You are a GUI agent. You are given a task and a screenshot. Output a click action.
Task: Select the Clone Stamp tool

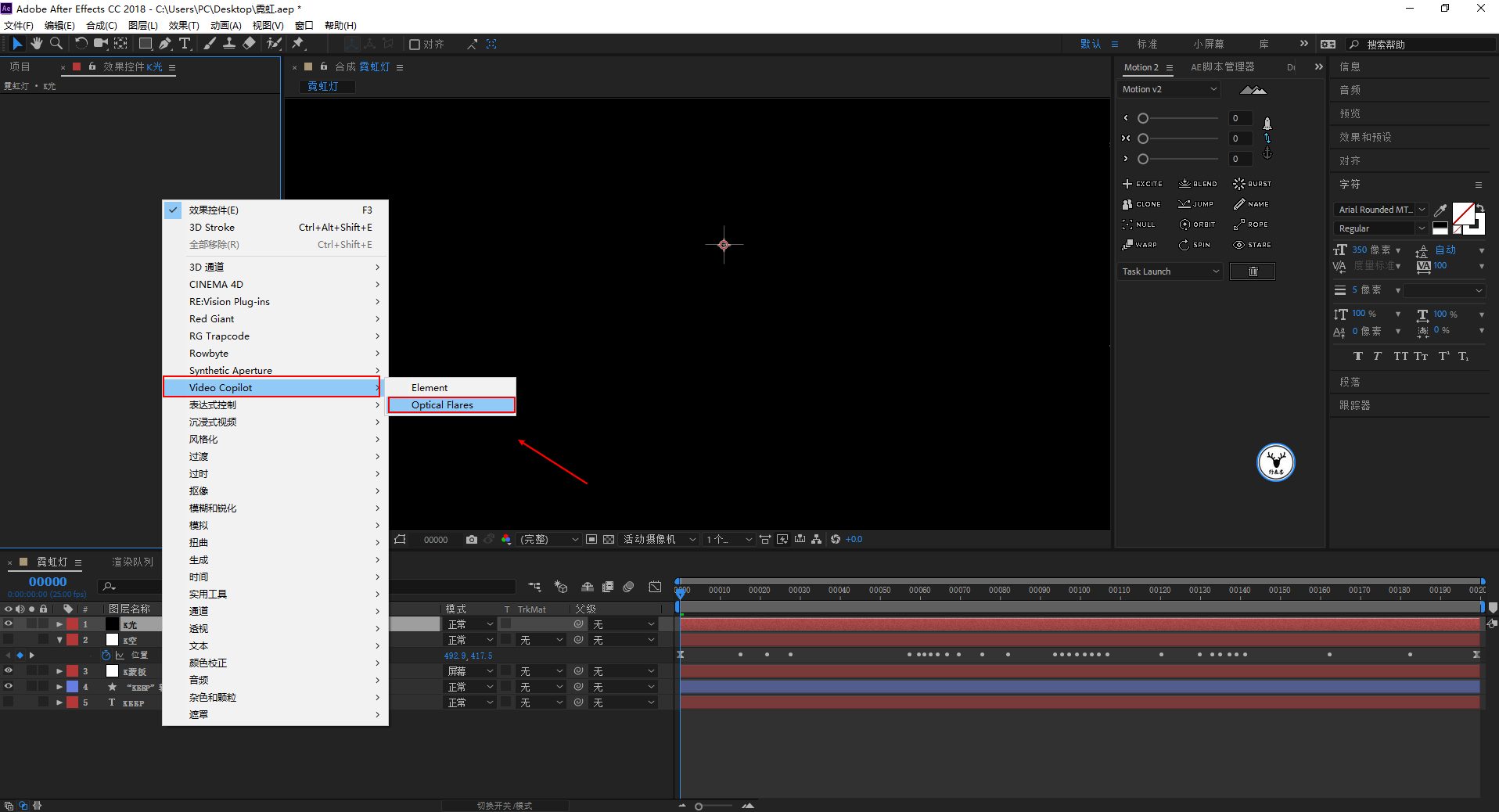pos(229,44)
